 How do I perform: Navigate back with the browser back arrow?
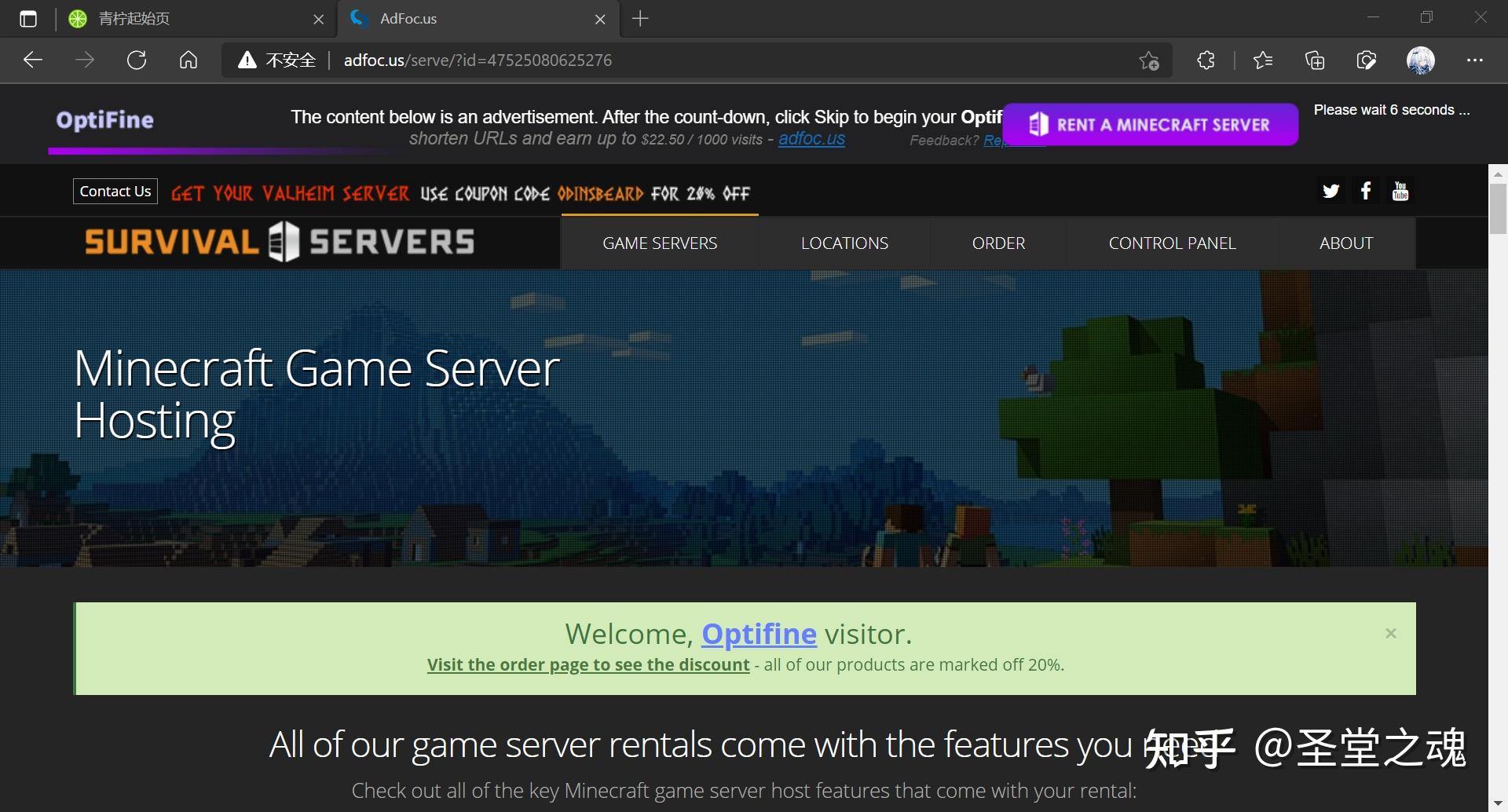32,60
